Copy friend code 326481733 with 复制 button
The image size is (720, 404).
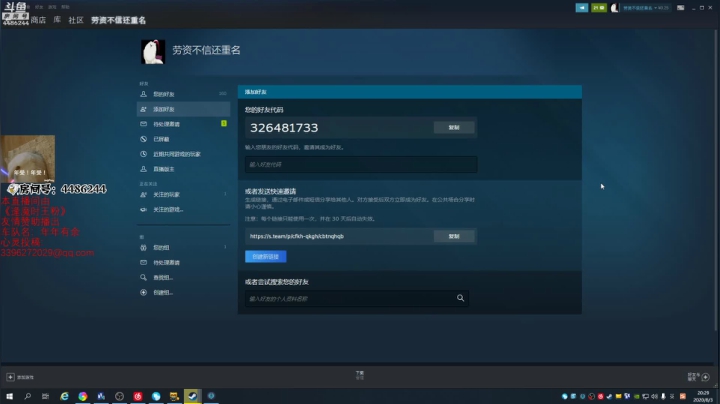454,128
